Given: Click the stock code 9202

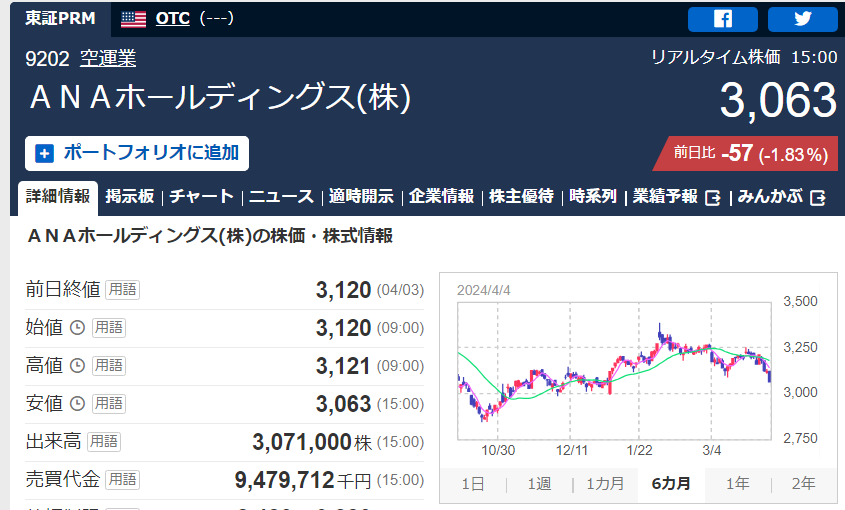Looking at the screenshot, I should tap(47, 59).
